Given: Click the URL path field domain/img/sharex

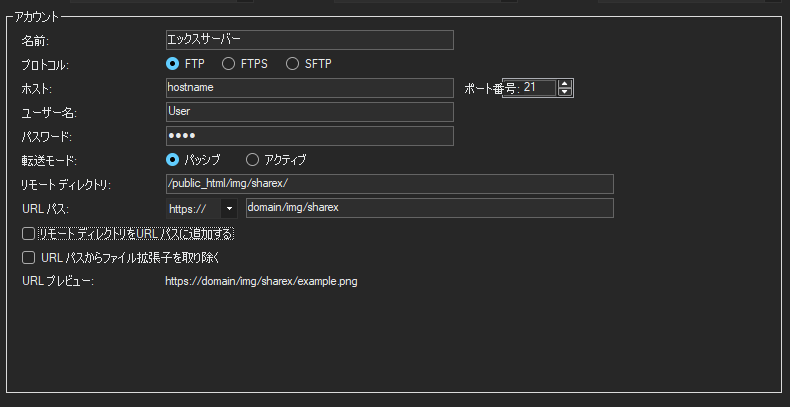Looking at the screenshot, I should click(429, 208).
